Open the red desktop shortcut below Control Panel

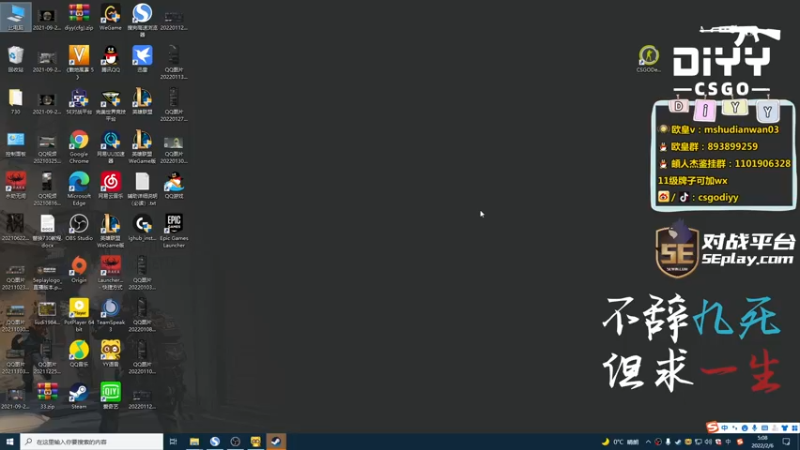(x=15, y=185)
